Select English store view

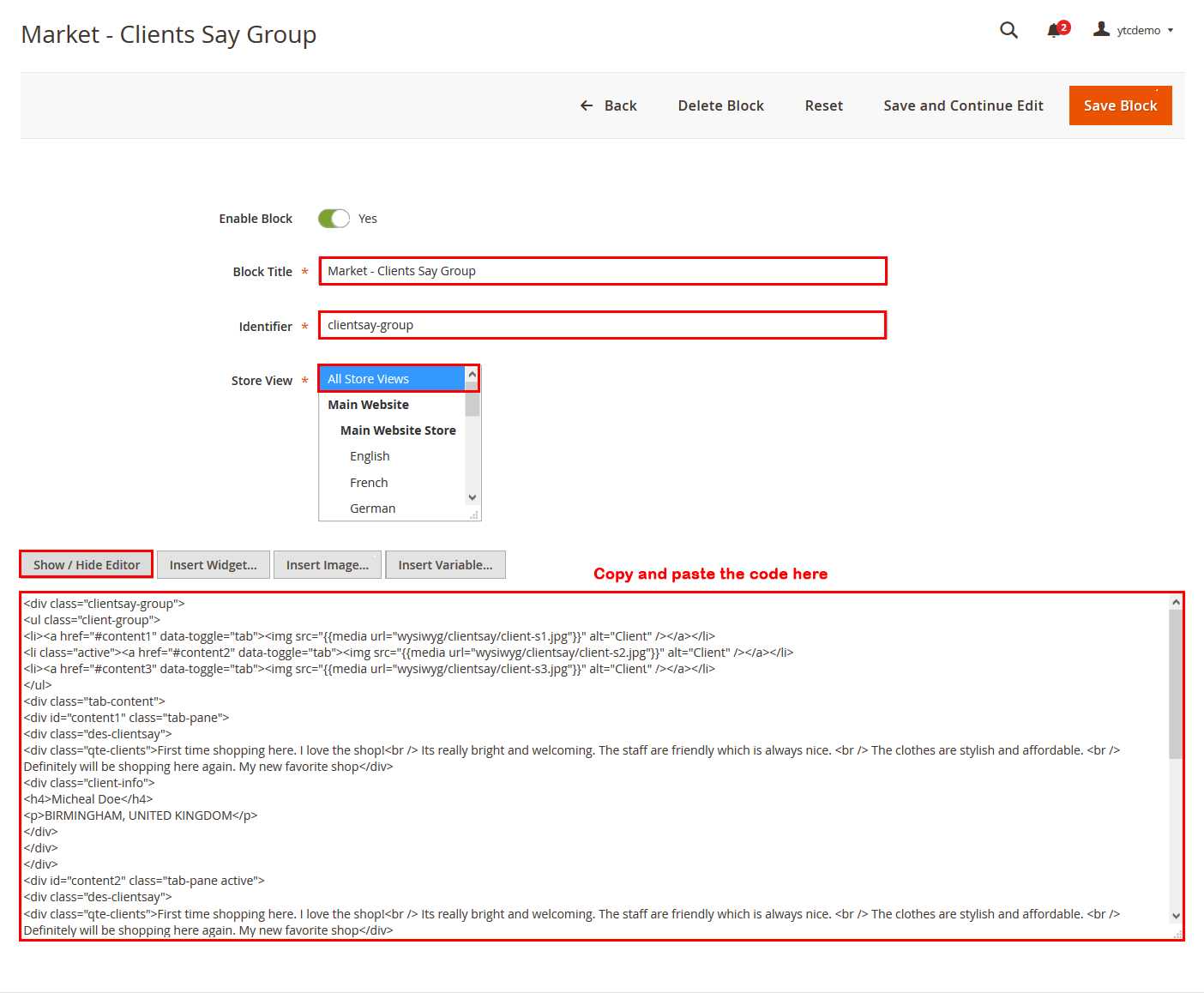[x=370, y=456]
